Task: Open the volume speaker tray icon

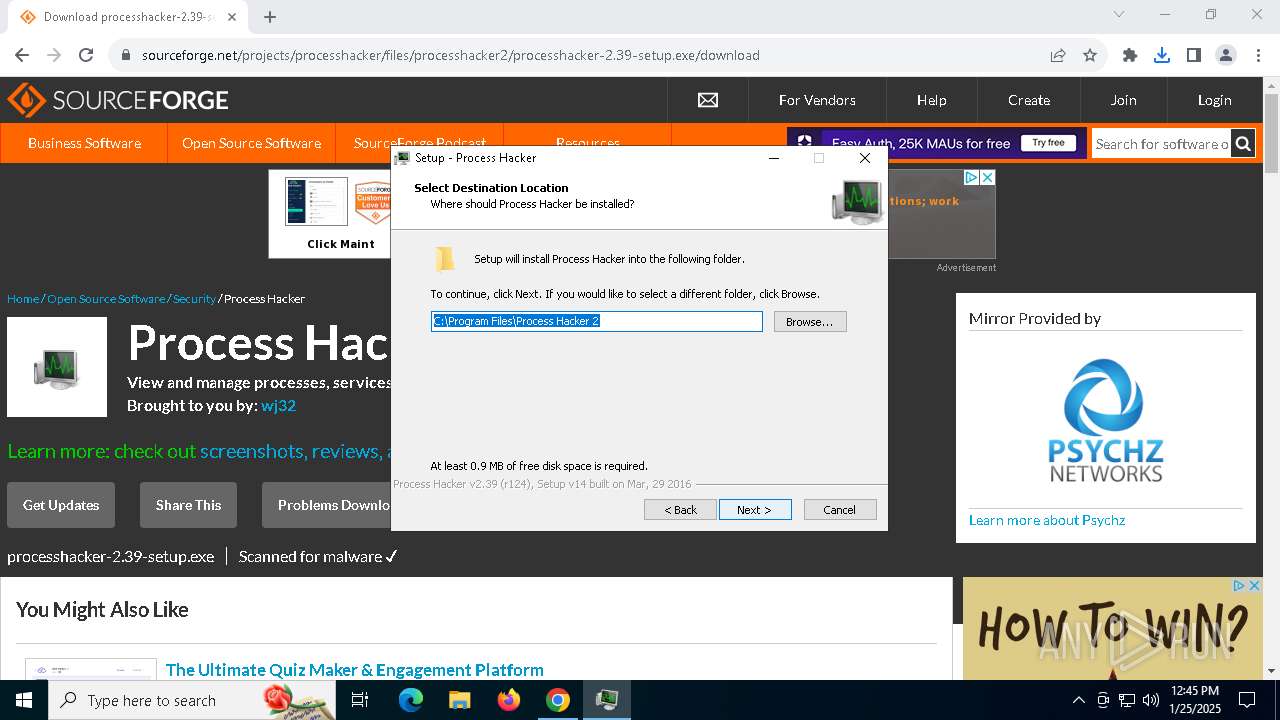Action: pos(1151,700)
